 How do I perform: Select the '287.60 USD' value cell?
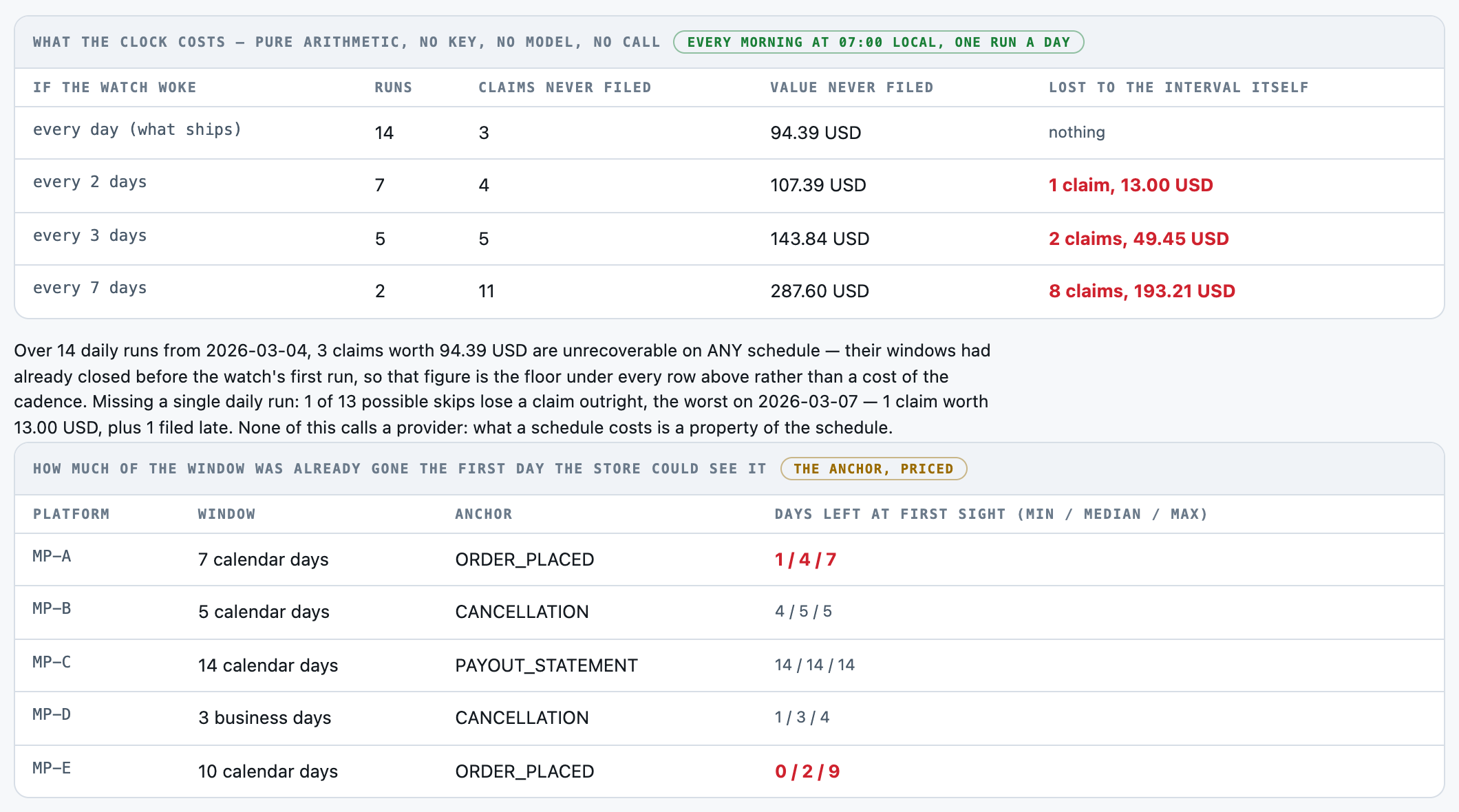click(820, 291)
